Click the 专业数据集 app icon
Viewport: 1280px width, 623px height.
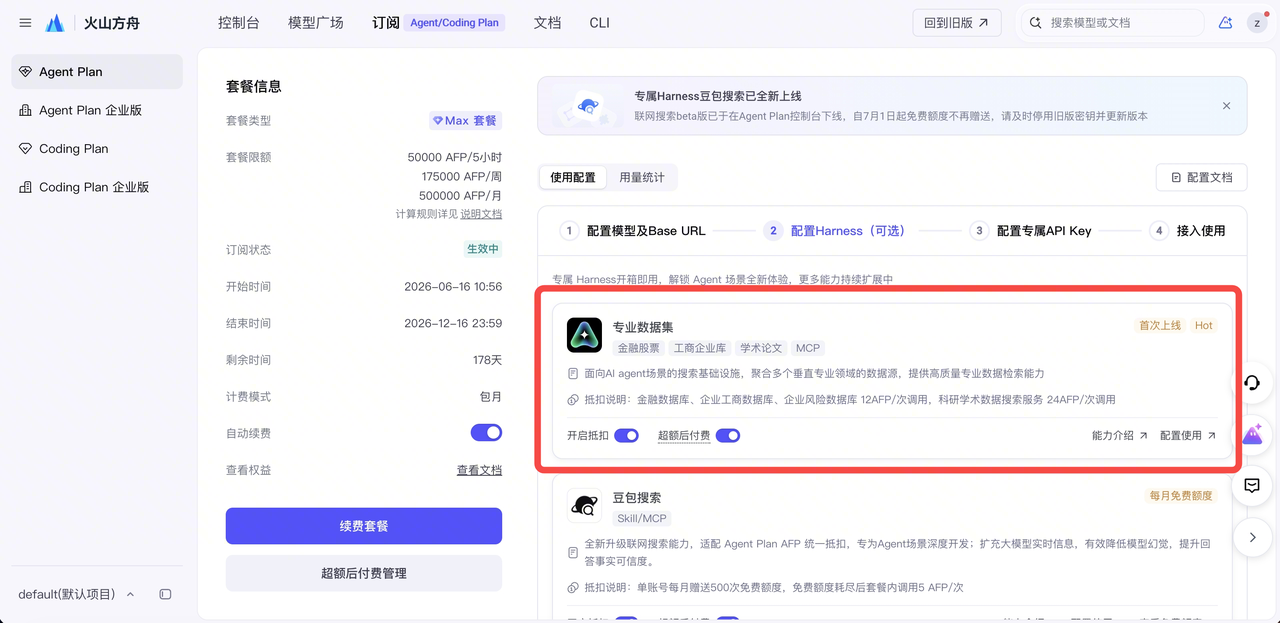pyautogui.click(x=584, y=335)
